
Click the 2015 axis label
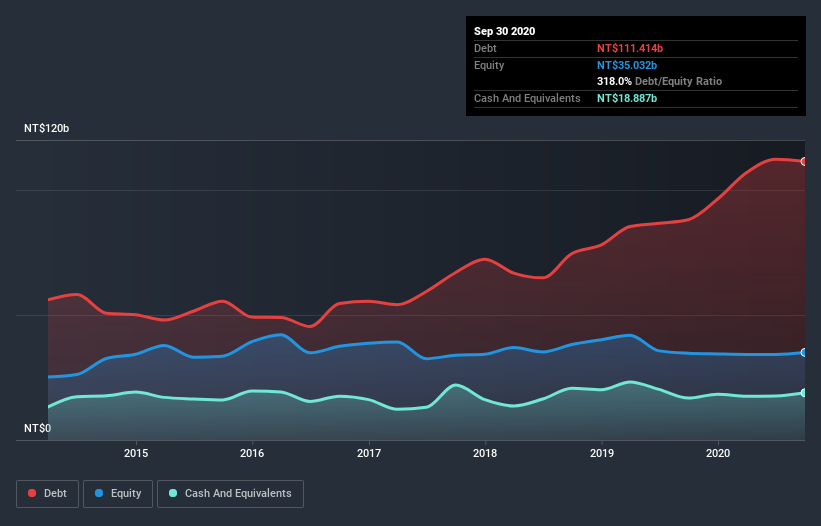(x=136, y=453)
